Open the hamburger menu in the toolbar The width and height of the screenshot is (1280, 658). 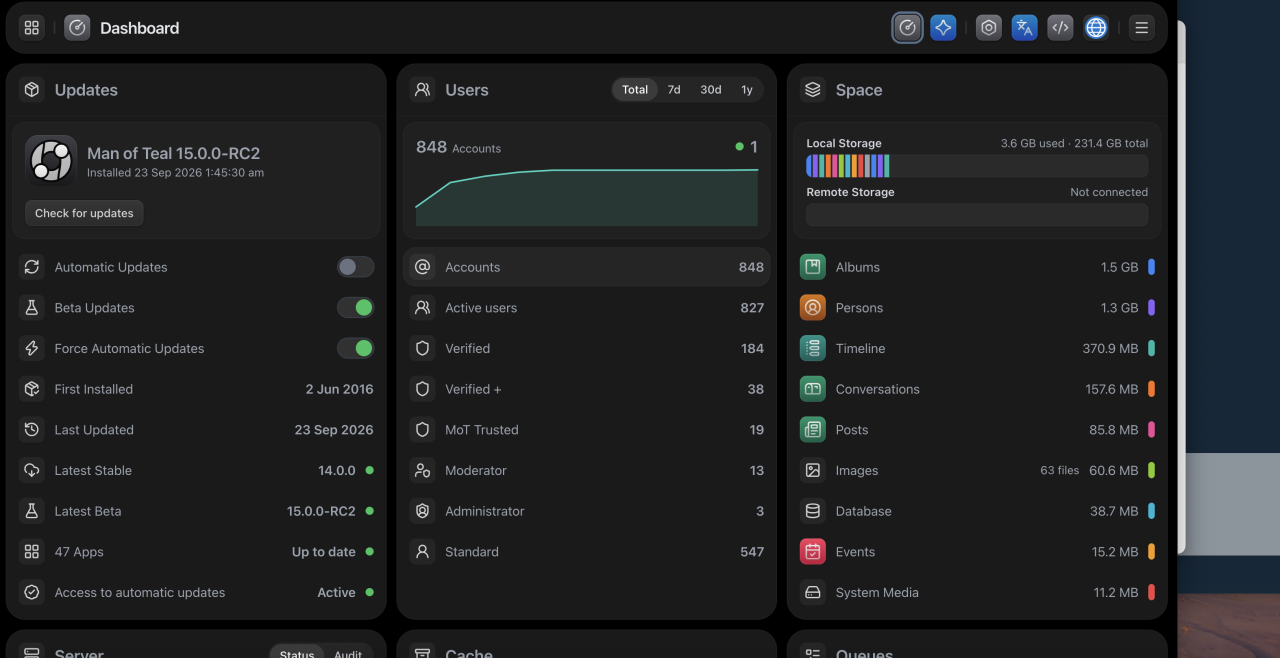(x=1141, y=28)
